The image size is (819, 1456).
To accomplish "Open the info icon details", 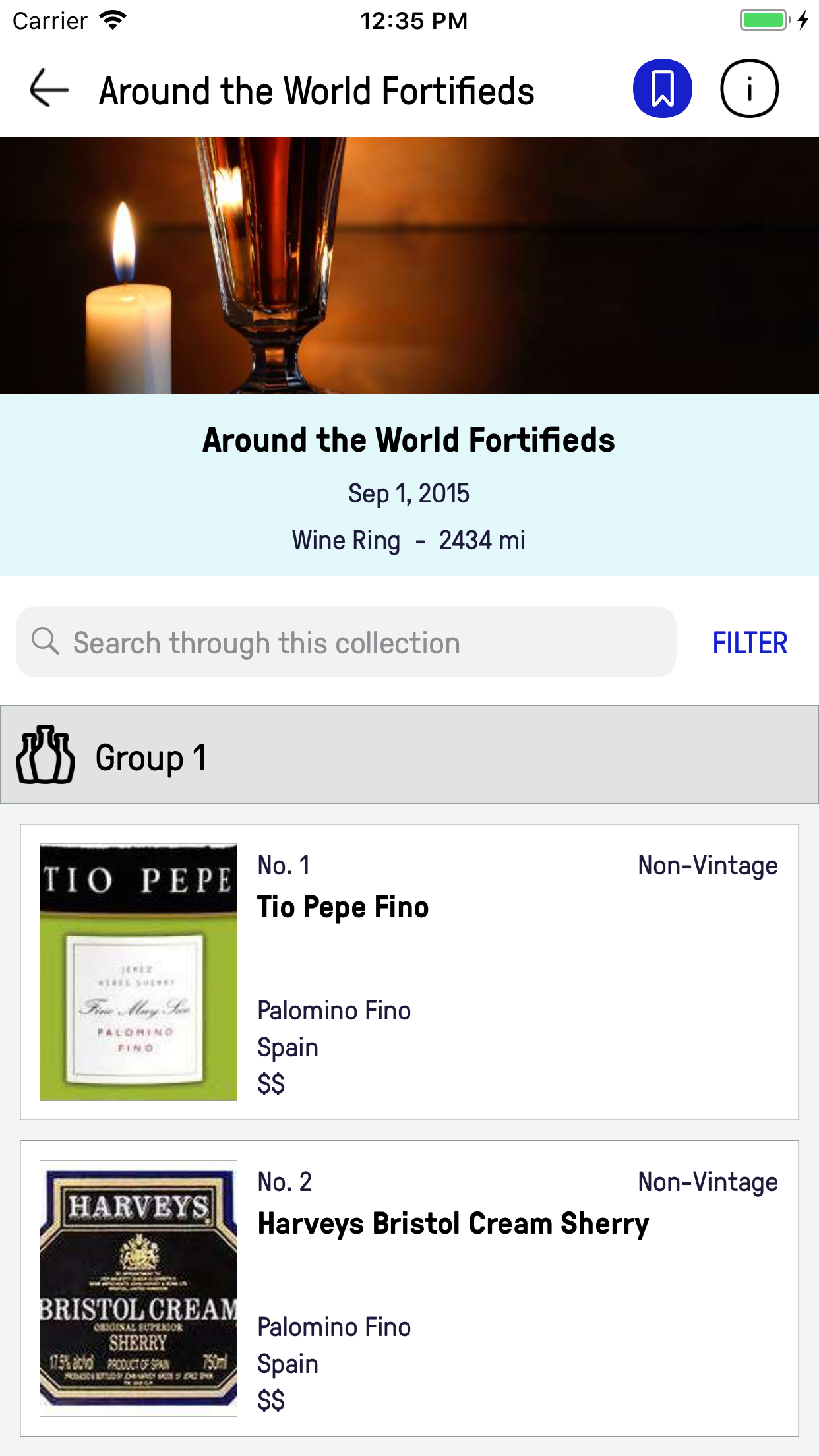I will [x=749, y=88].
